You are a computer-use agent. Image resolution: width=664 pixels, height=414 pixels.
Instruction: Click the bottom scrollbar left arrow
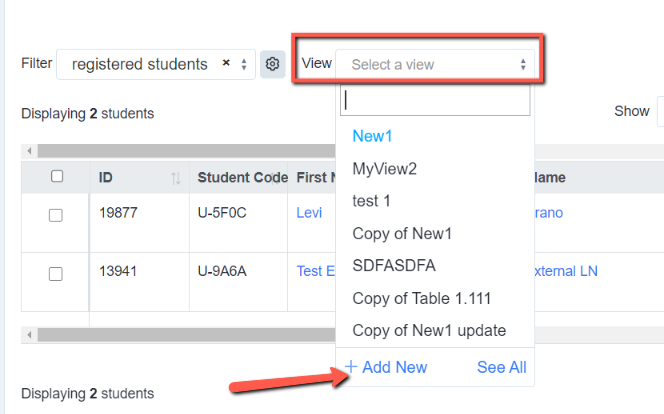[x=29, y=335]
